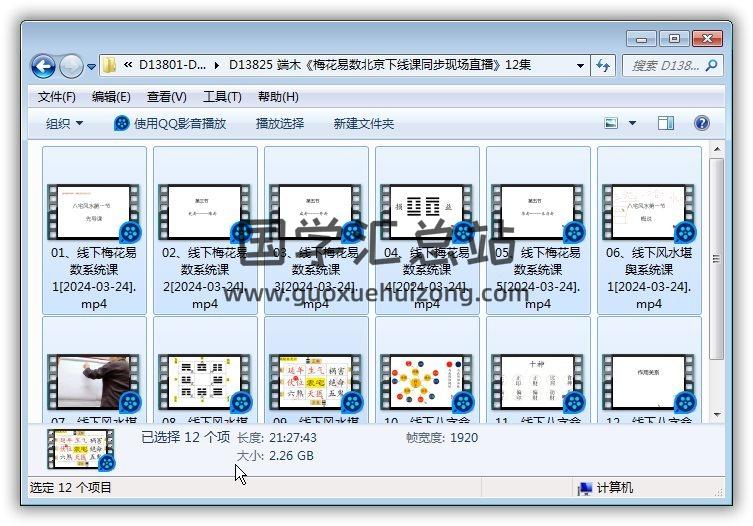Select video 08 trigram grid thumbnail
The image size is (753, 526).
pos(205,383)
